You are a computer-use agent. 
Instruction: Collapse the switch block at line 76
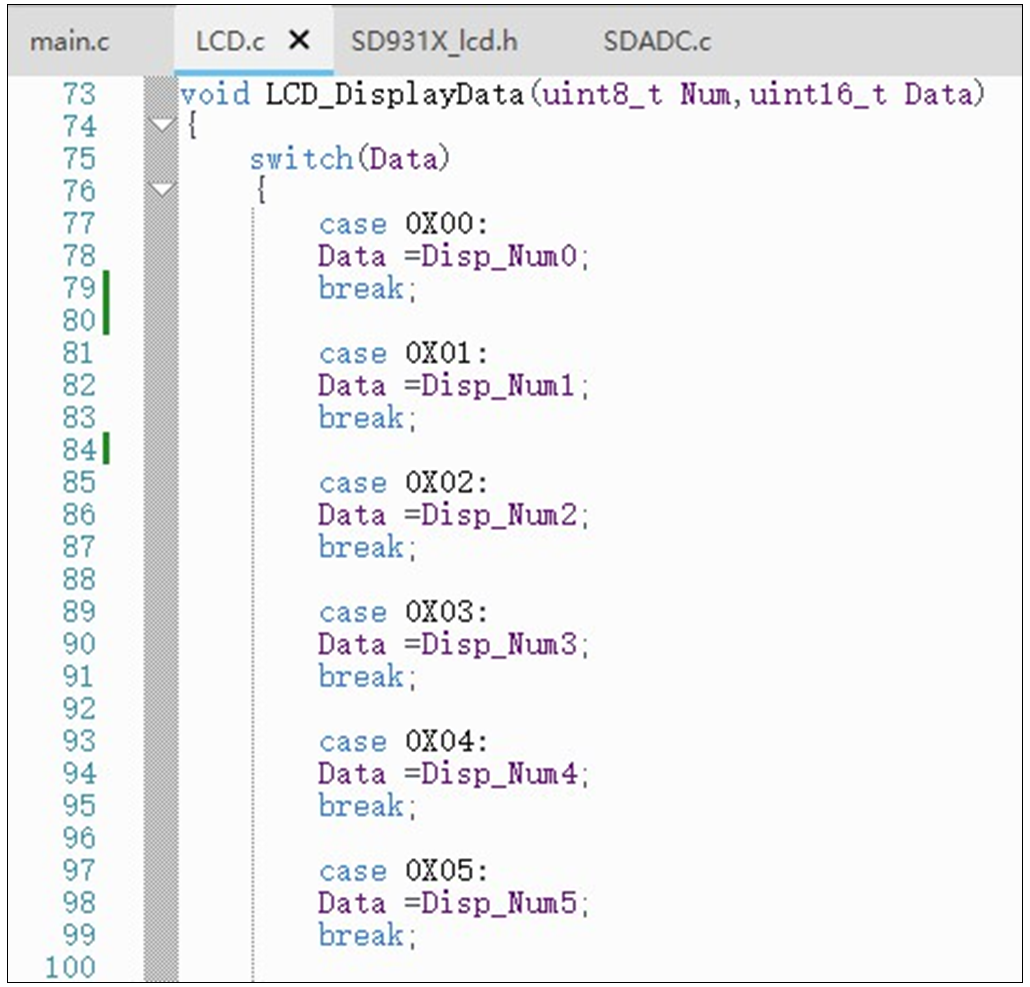tap(161, 190)
